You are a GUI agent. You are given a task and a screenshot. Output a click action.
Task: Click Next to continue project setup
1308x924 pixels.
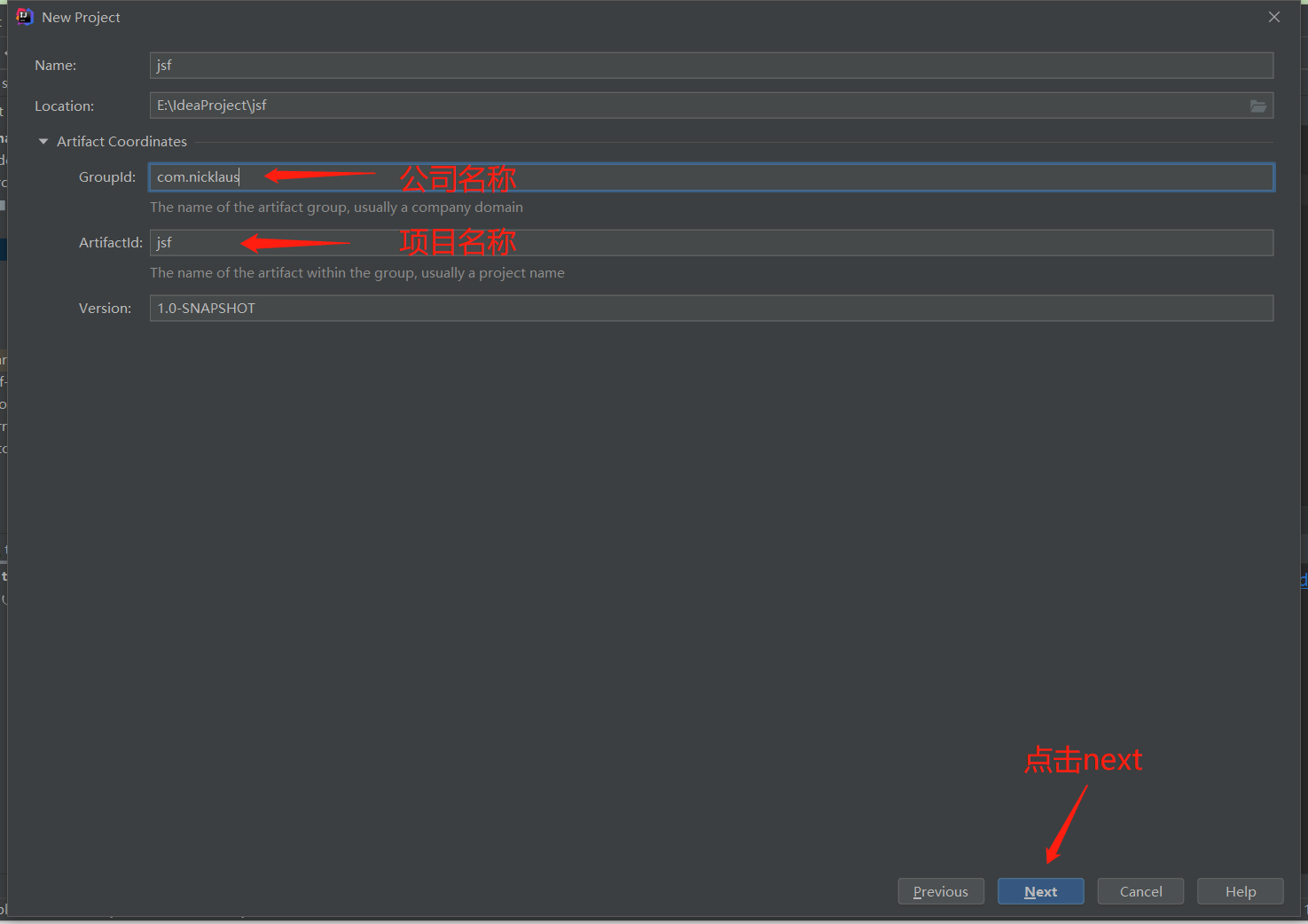point(1040,891)
